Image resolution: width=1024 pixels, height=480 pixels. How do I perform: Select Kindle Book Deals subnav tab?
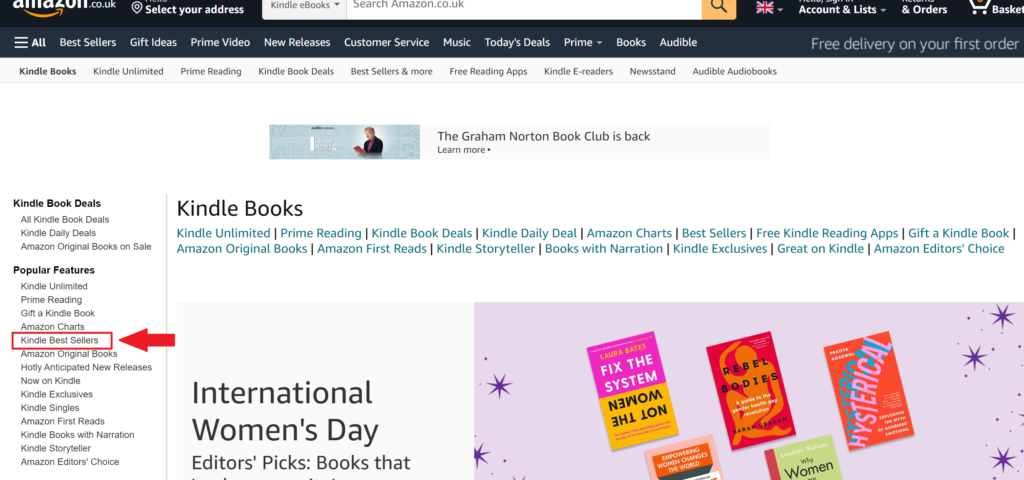296,71
